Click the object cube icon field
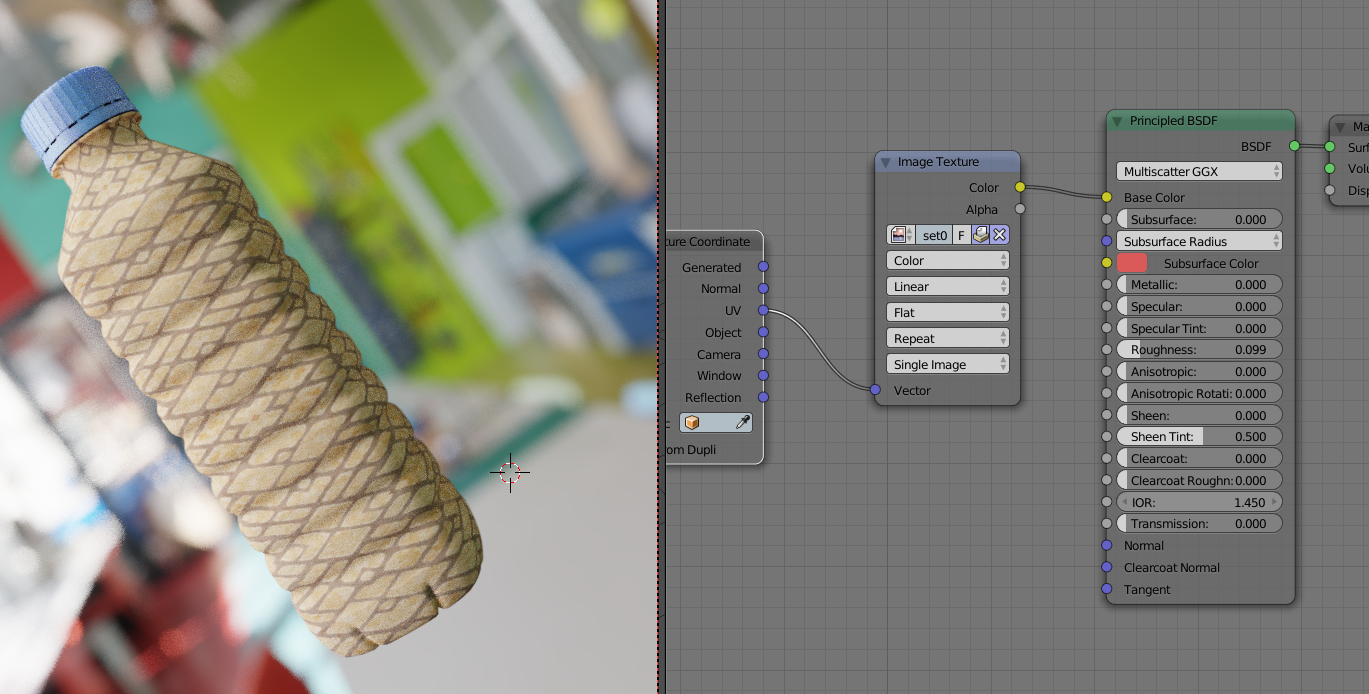 click(x=706, y=423)
